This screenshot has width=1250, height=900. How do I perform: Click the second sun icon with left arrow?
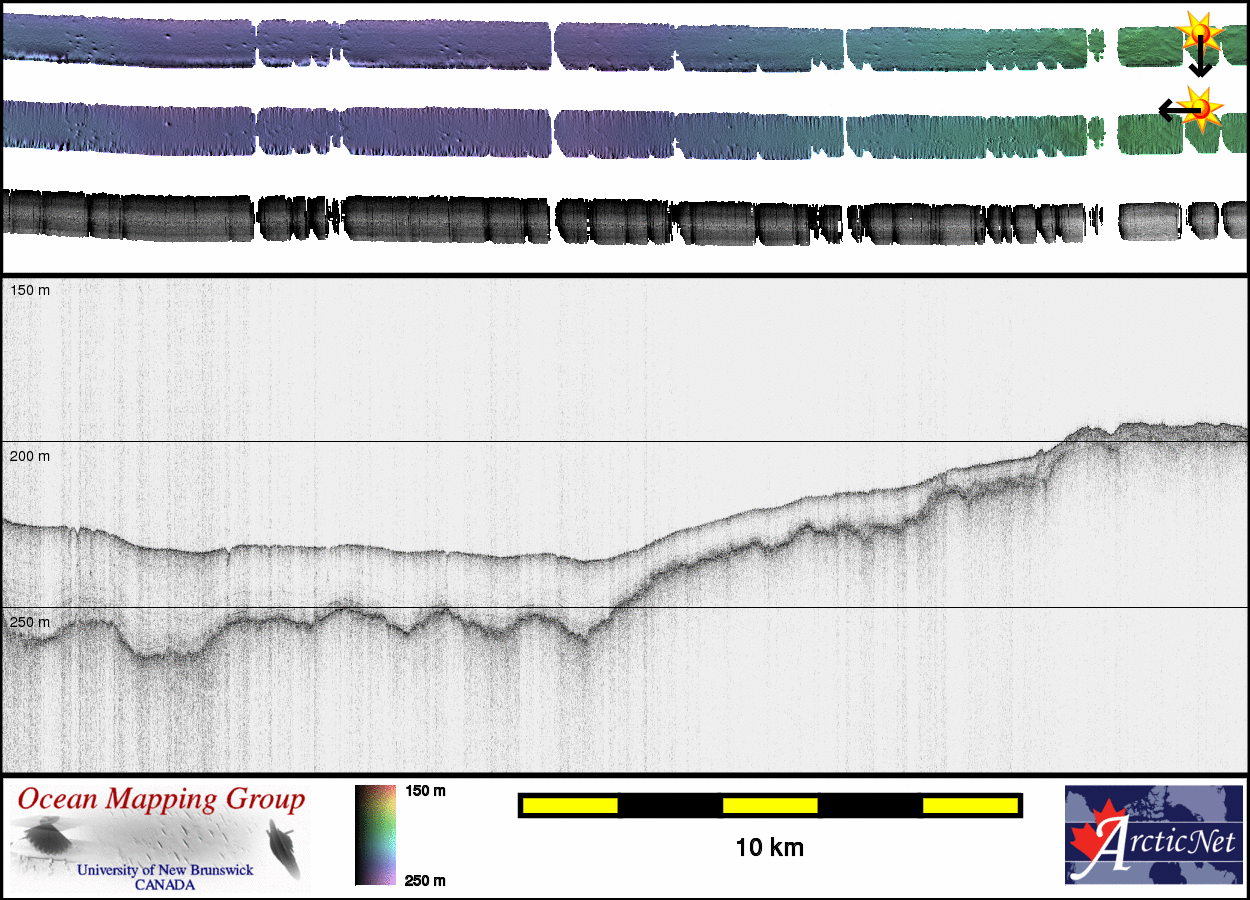1201,106
